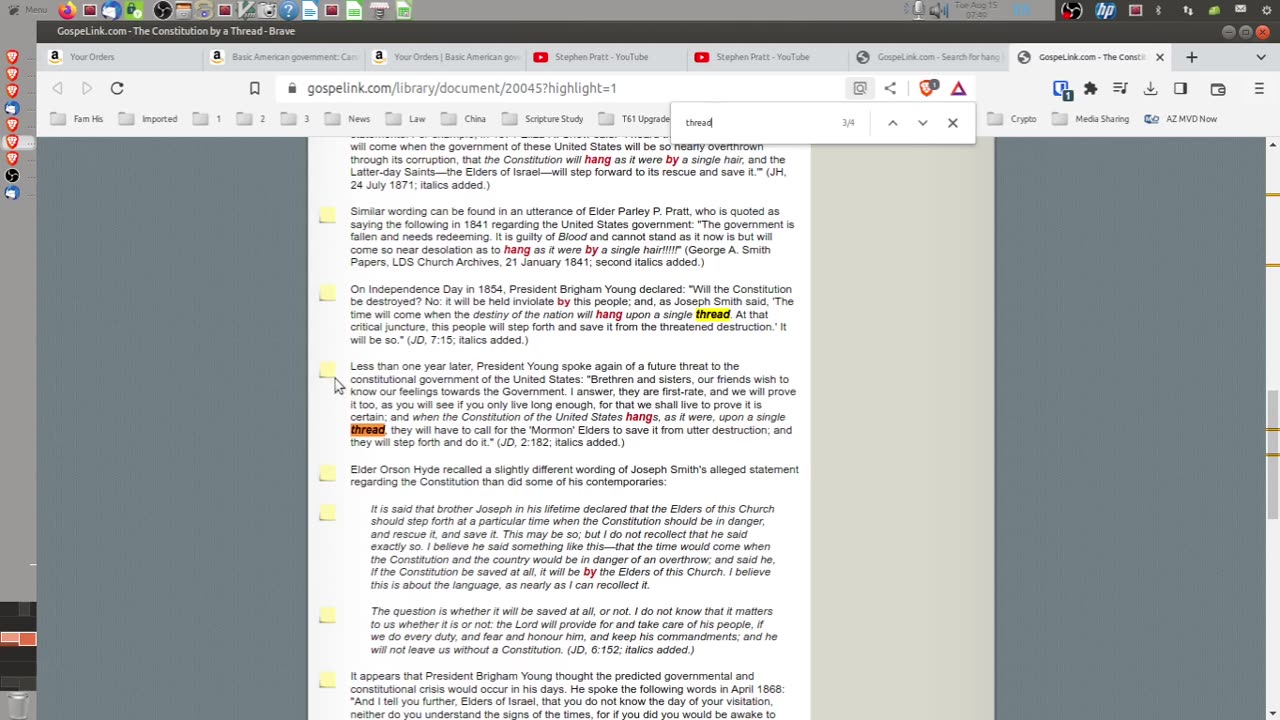
Task: Click the note marker beside 'Elder Orson Hyde' paragraph
Action: 327,473
